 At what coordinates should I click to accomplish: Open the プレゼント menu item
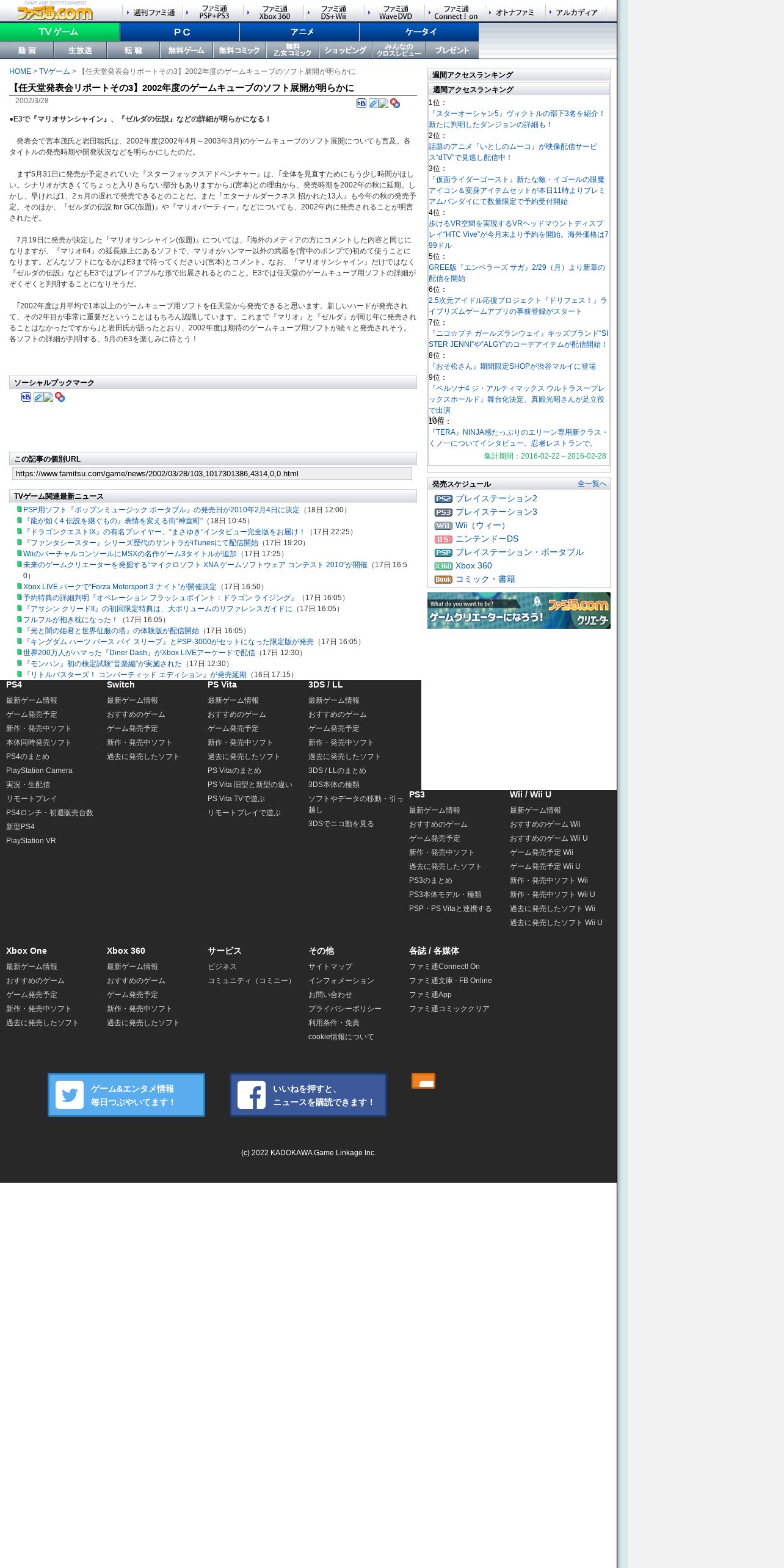click(x=452, y=50)
